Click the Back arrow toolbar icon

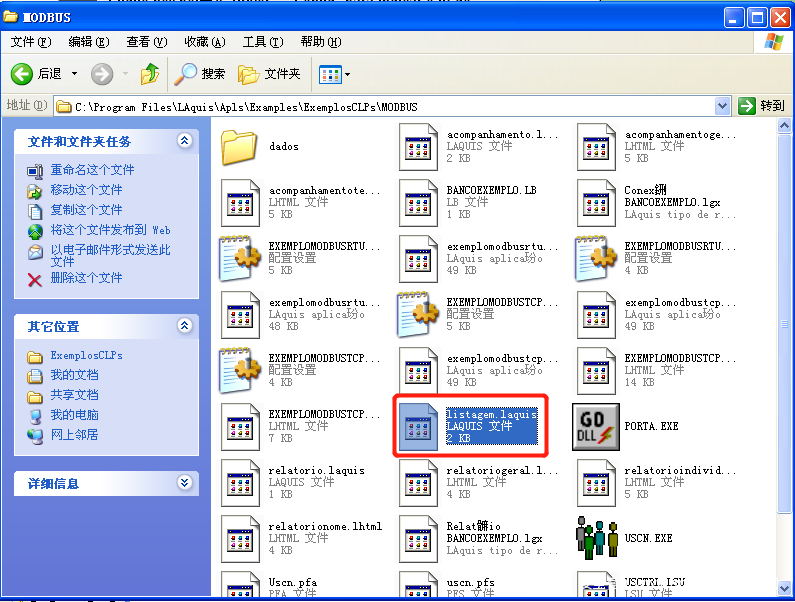pyautogui.click(x=22, y=75)
